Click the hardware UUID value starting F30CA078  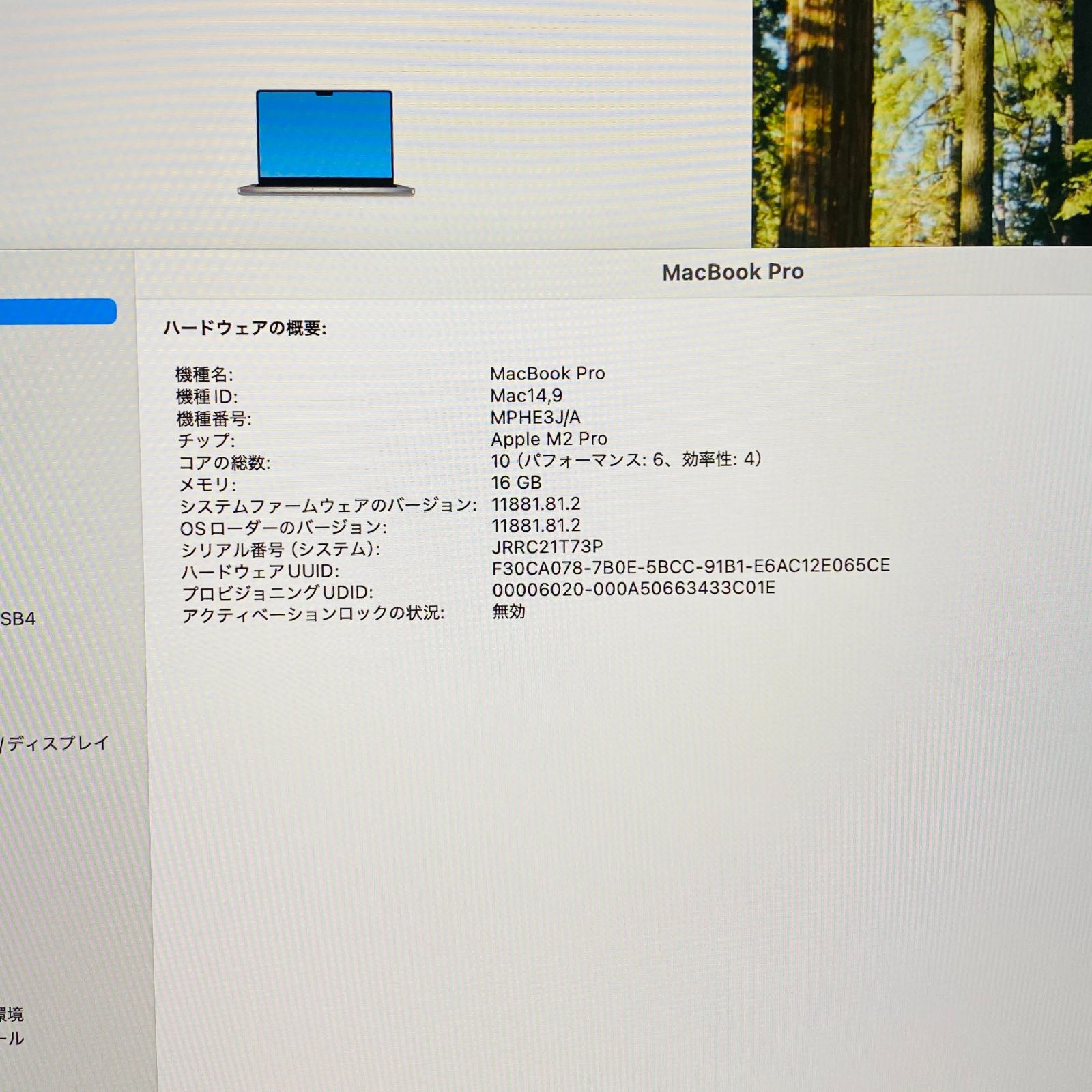691,566
